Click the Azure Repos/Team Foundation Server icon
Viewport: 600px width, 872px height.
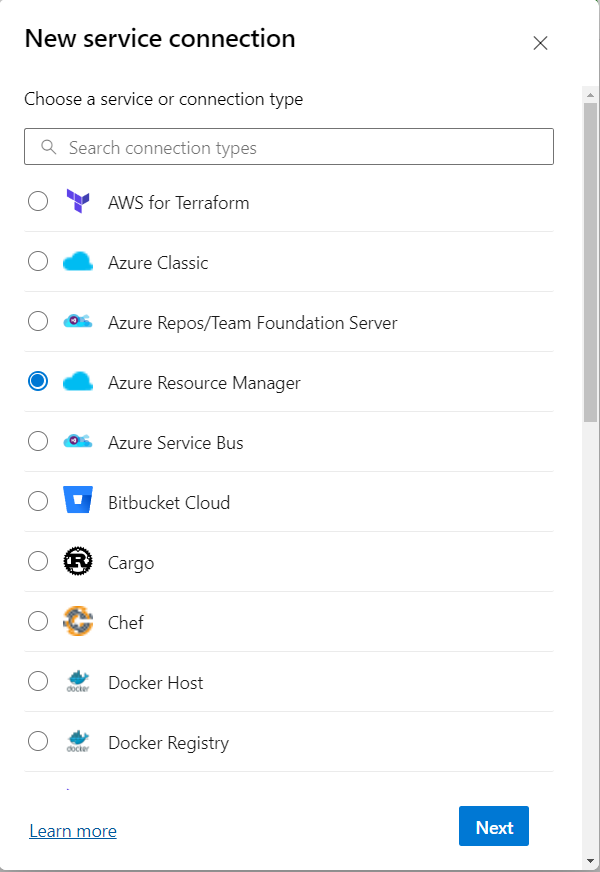pos(78,321)
